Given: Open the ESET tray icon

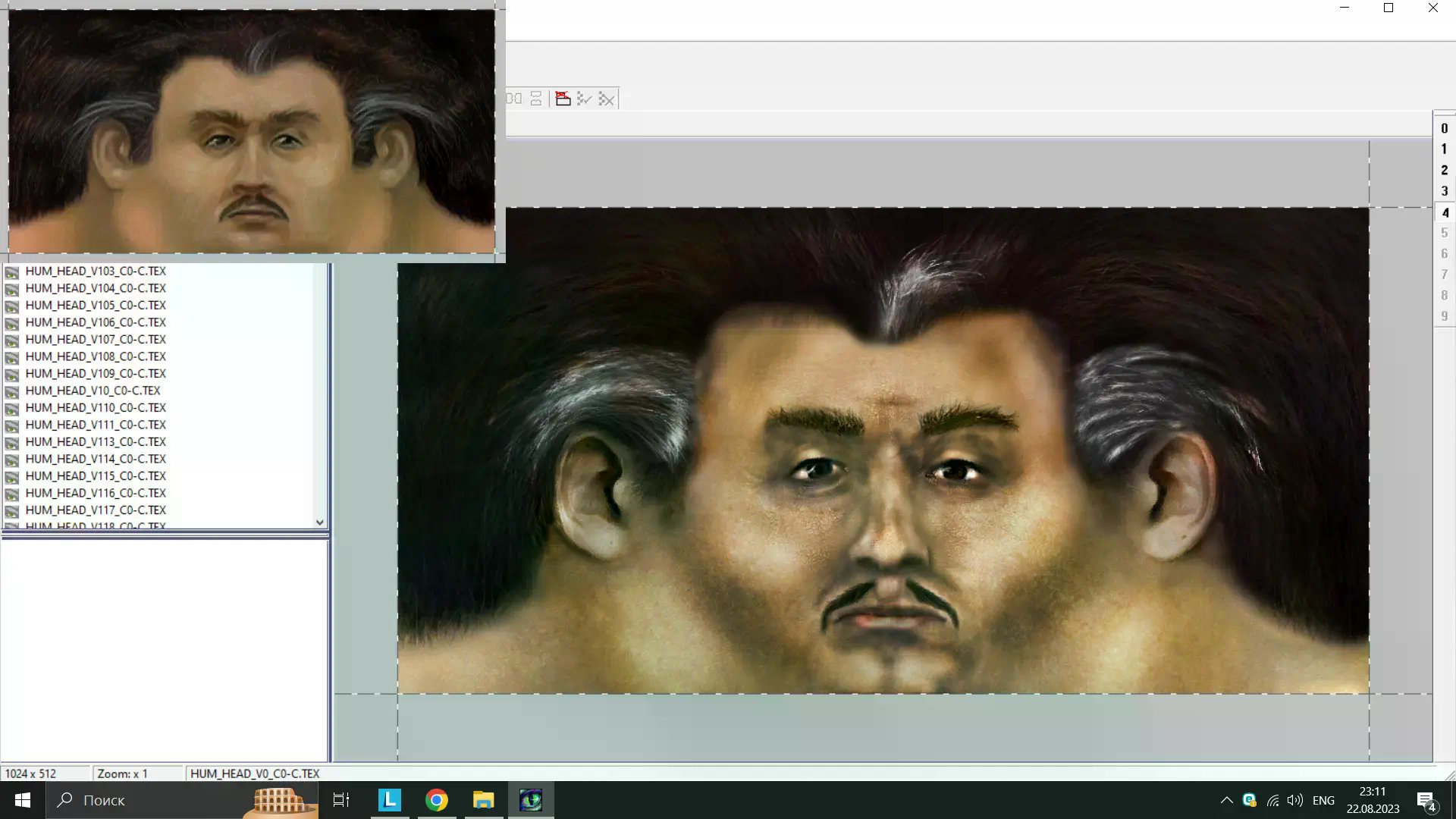Looking at the screenshot, I should click(1249, 800).
